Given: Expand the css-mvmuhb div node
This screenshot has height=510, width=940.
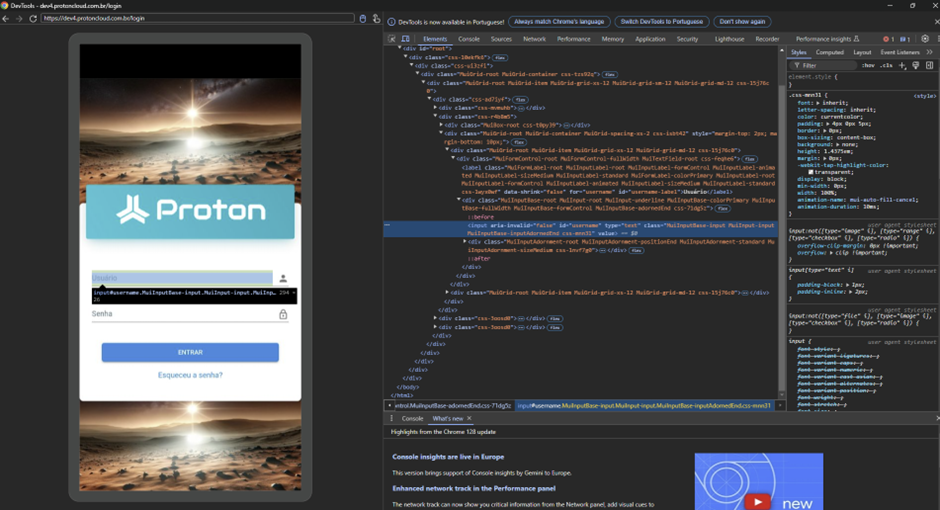Looking at the screenshot, I should [435, 108].
